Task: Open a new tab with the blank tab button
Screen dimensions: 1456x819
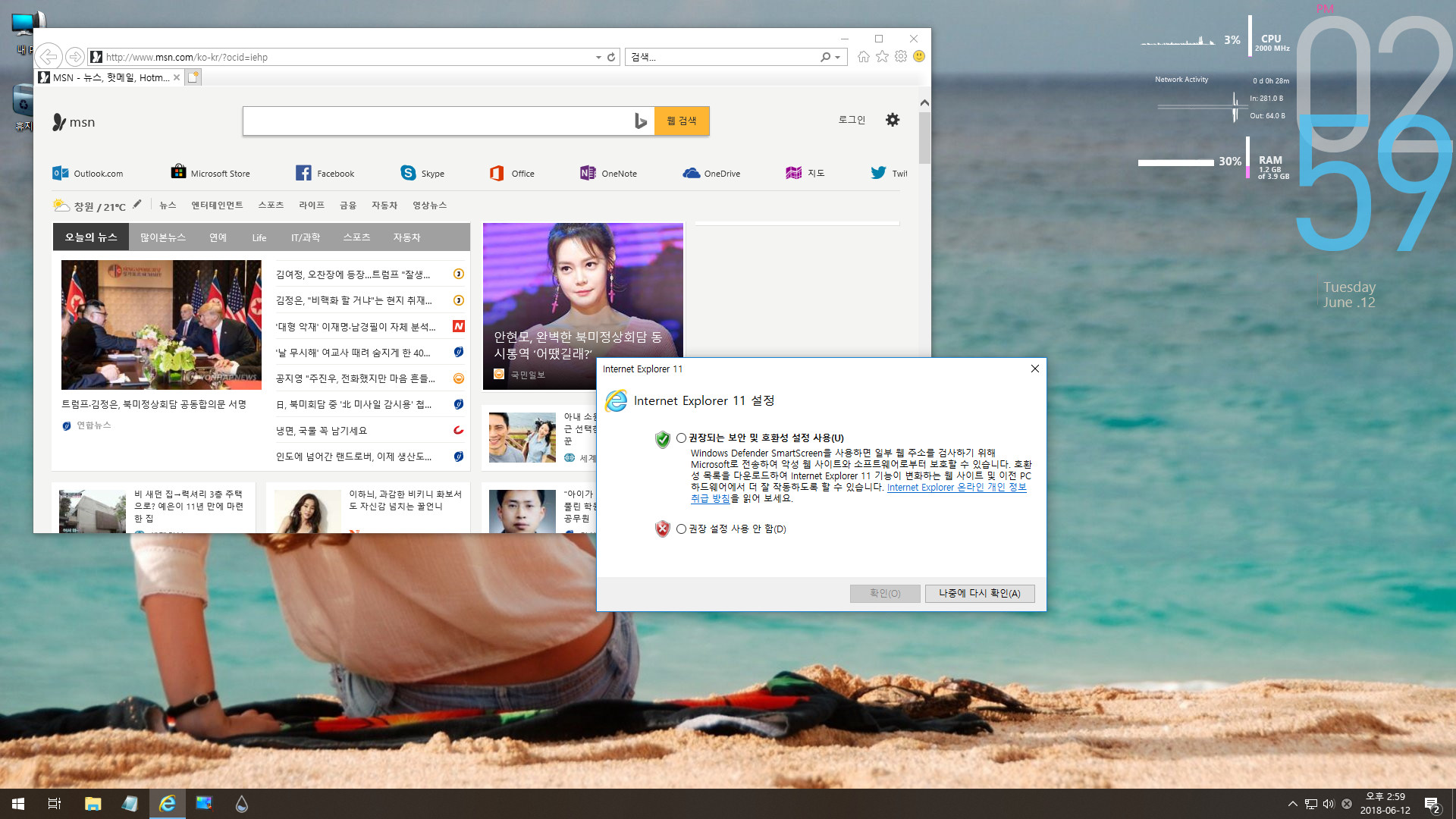Action: click(193, 77)
